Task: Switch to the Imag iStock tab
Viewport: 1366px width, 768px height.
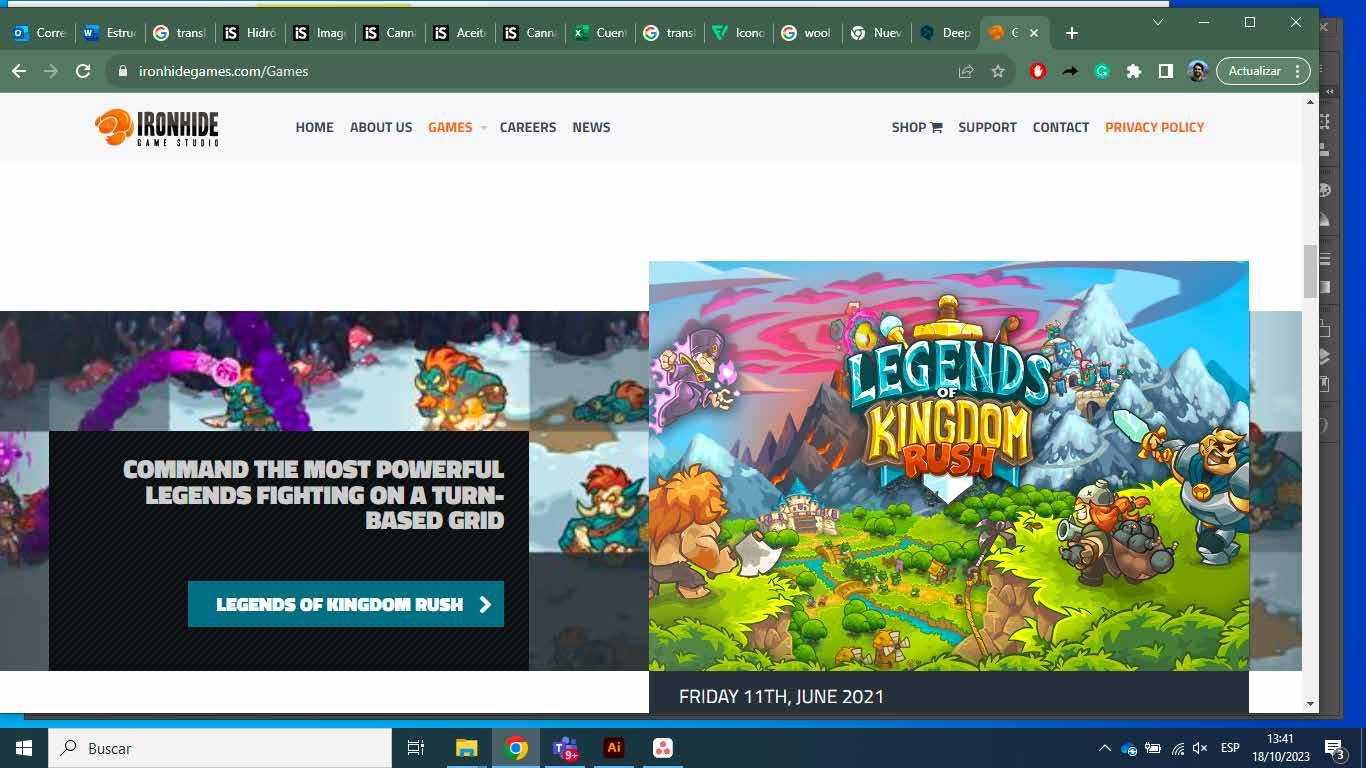Action: (x=320, y=33)
